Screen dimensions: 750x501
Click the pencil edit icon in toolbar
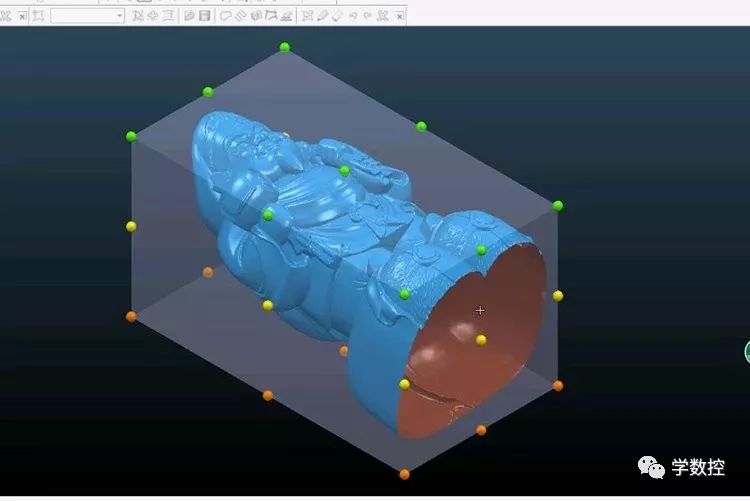point(322,16)
